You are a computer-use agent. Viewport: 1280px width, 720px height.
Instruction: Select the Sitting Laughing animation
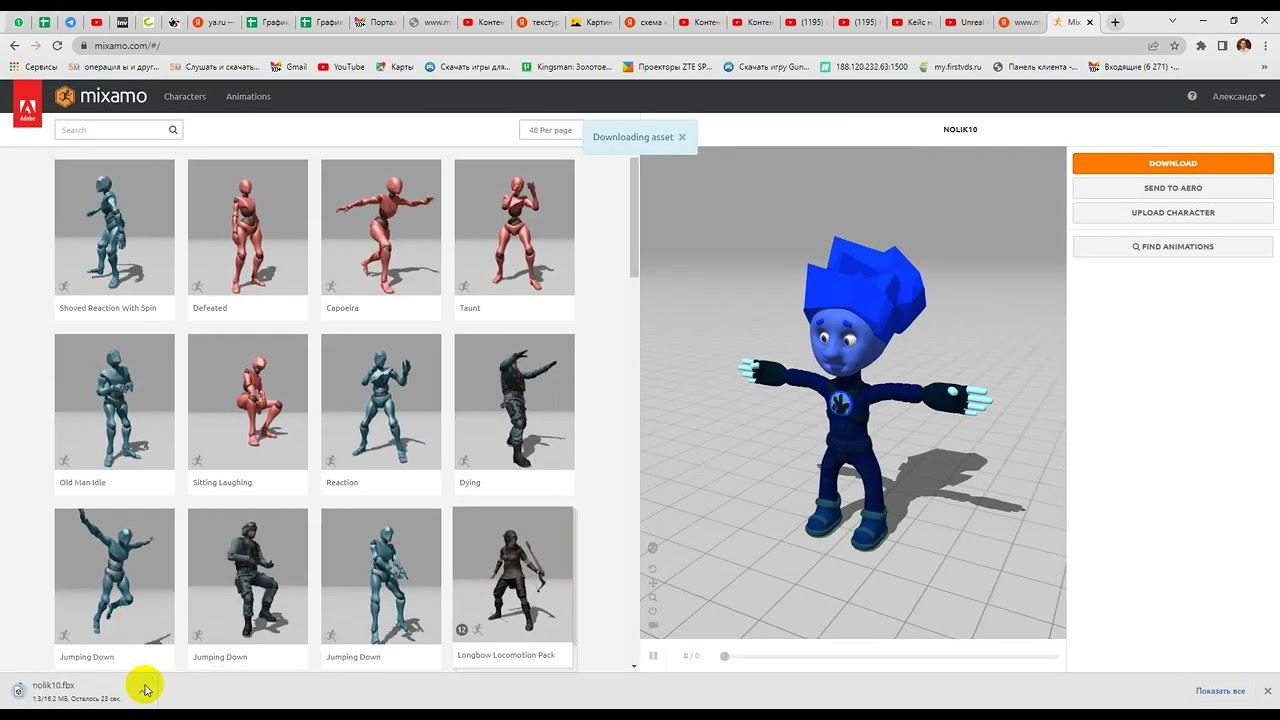248,414
